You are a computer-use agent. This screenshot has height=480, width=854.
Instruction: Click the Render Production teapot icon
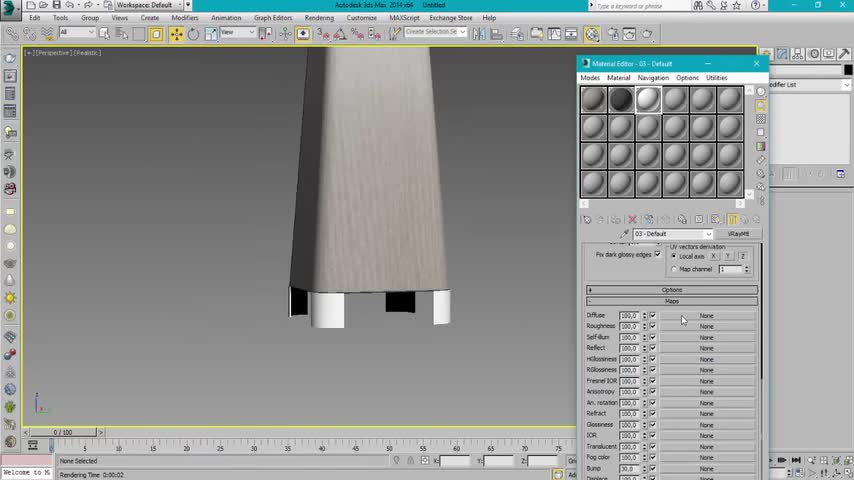click(x=647, y=33)
